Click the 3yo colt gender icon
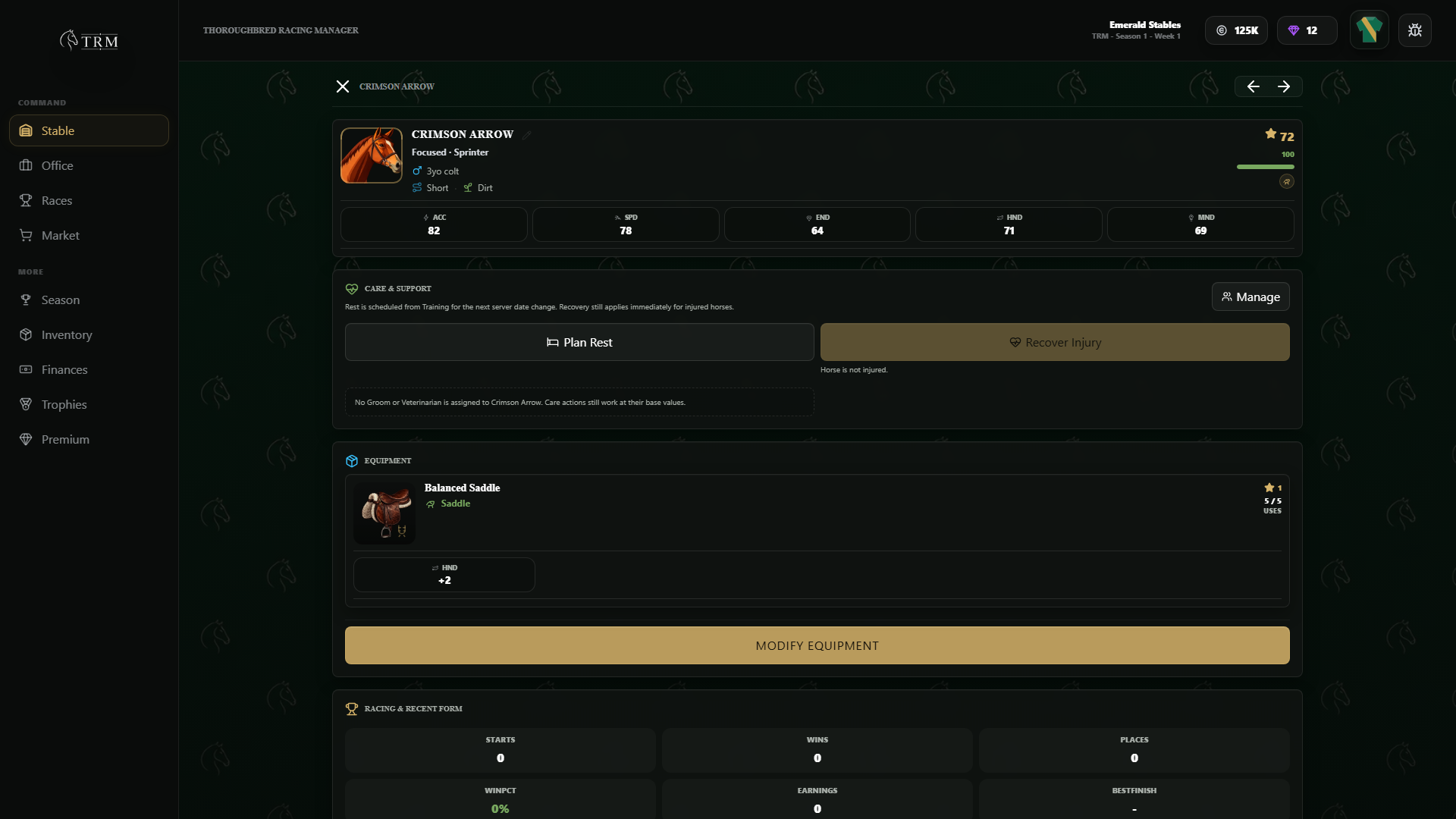Image resolution: width=1456 pixels, height=819 pixels. click(417, 171)
